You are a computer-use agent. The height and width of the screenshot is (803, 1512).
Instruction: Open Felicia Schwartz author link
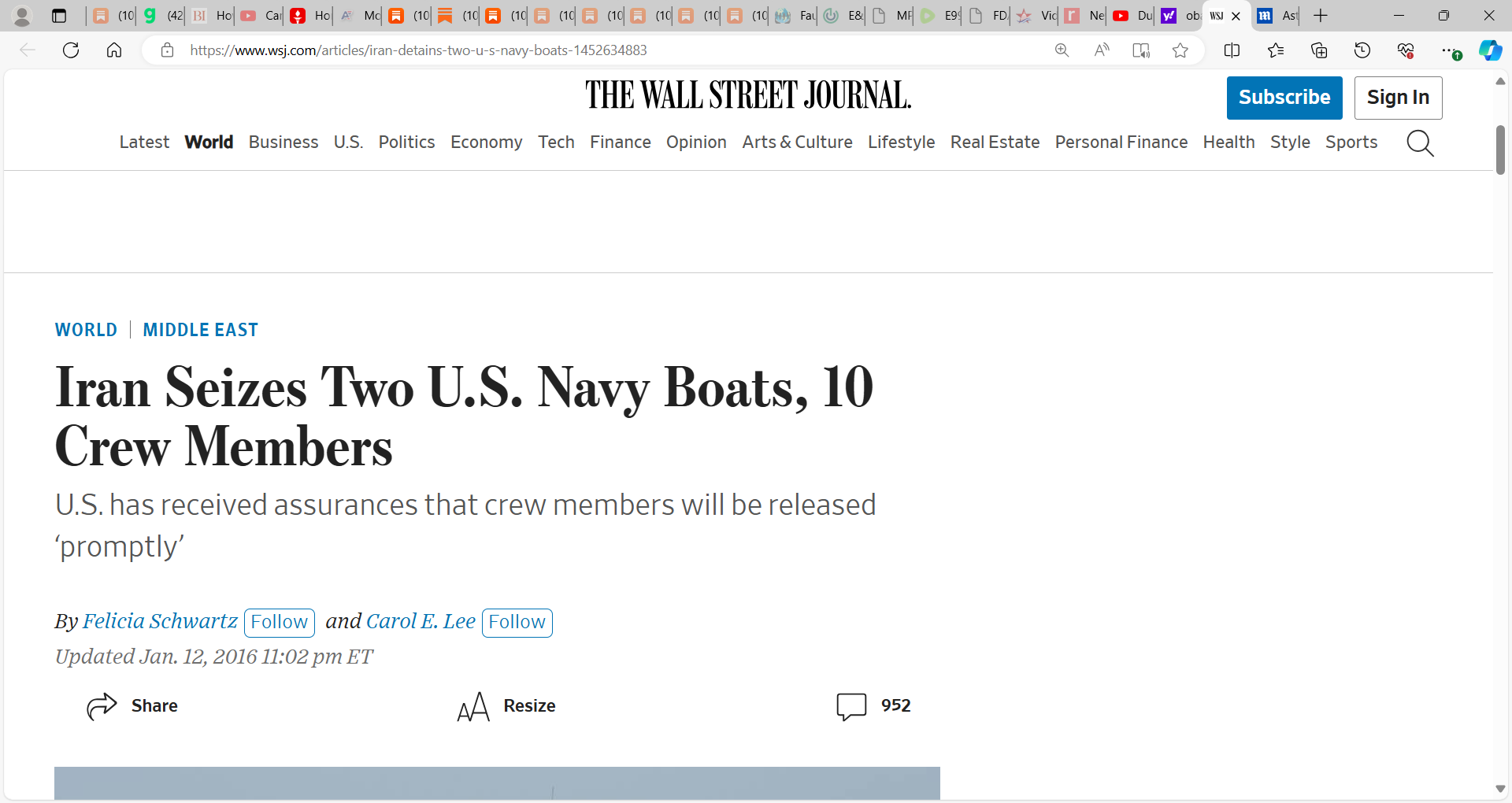coord(160,622)
